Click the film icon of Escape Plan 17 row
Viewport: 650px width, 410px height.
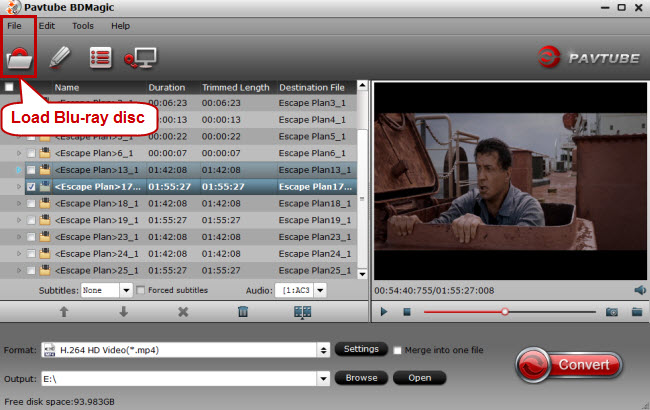[45, 187]
